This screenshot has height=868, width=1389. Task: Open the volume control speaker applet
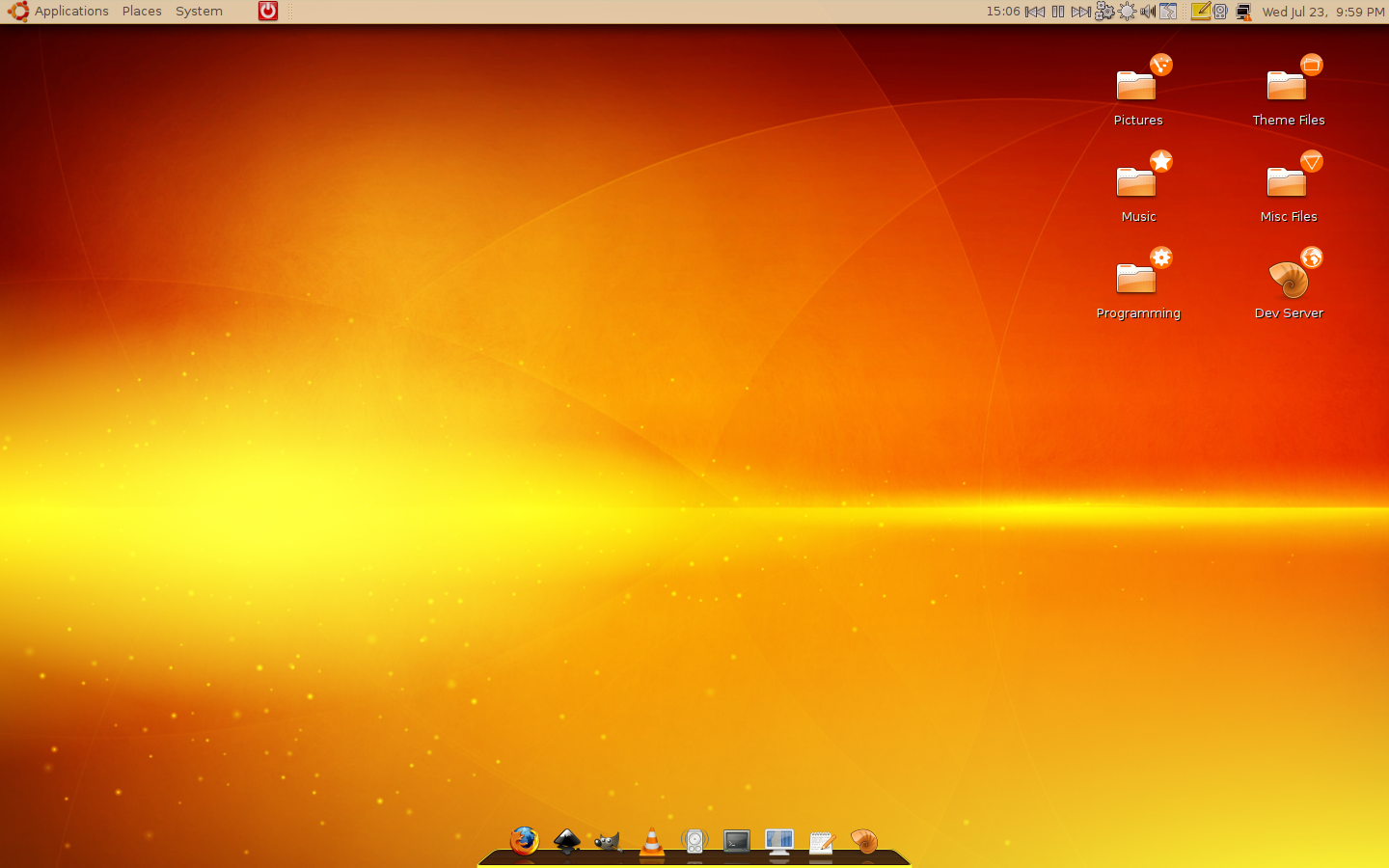click(1148, 12)
